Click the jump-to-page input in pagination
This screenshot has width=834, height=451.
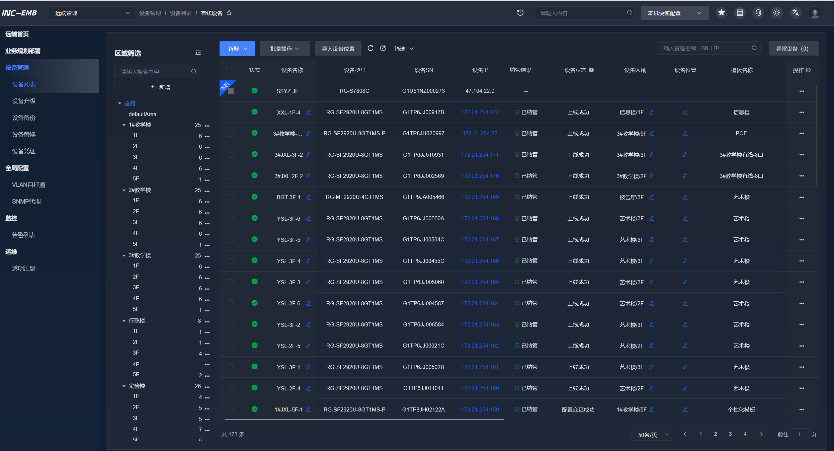click(x=799, y=435)
